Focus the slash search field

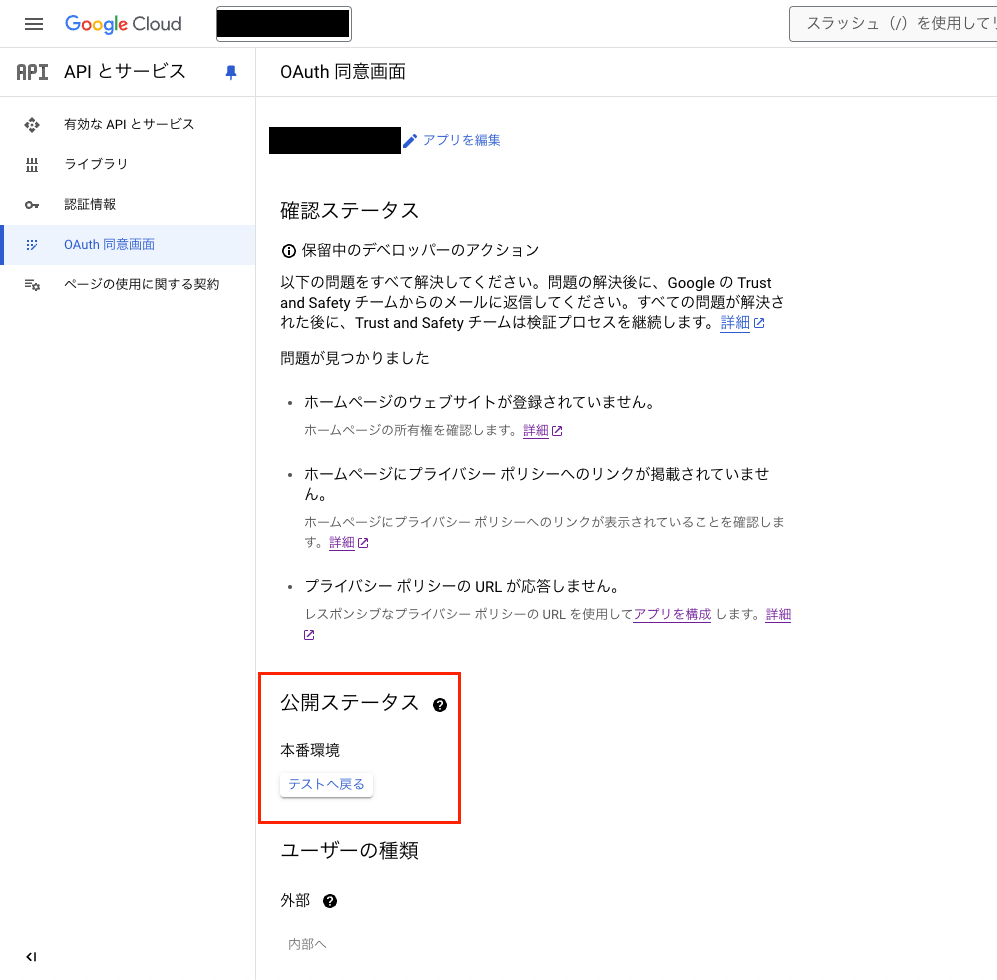[x=893, y=24]
